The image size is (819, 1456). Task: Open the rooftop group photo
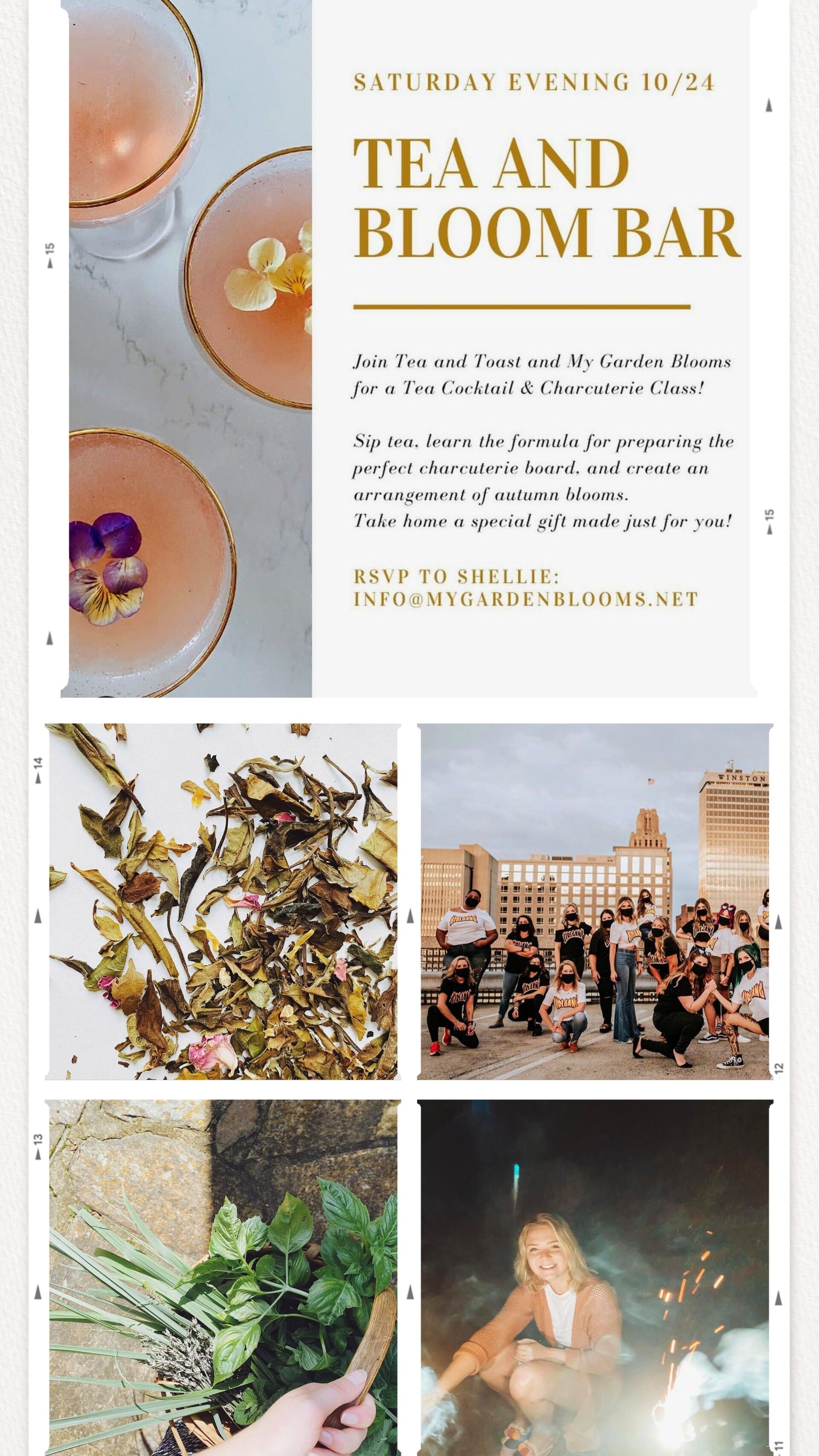pos(595,901)
